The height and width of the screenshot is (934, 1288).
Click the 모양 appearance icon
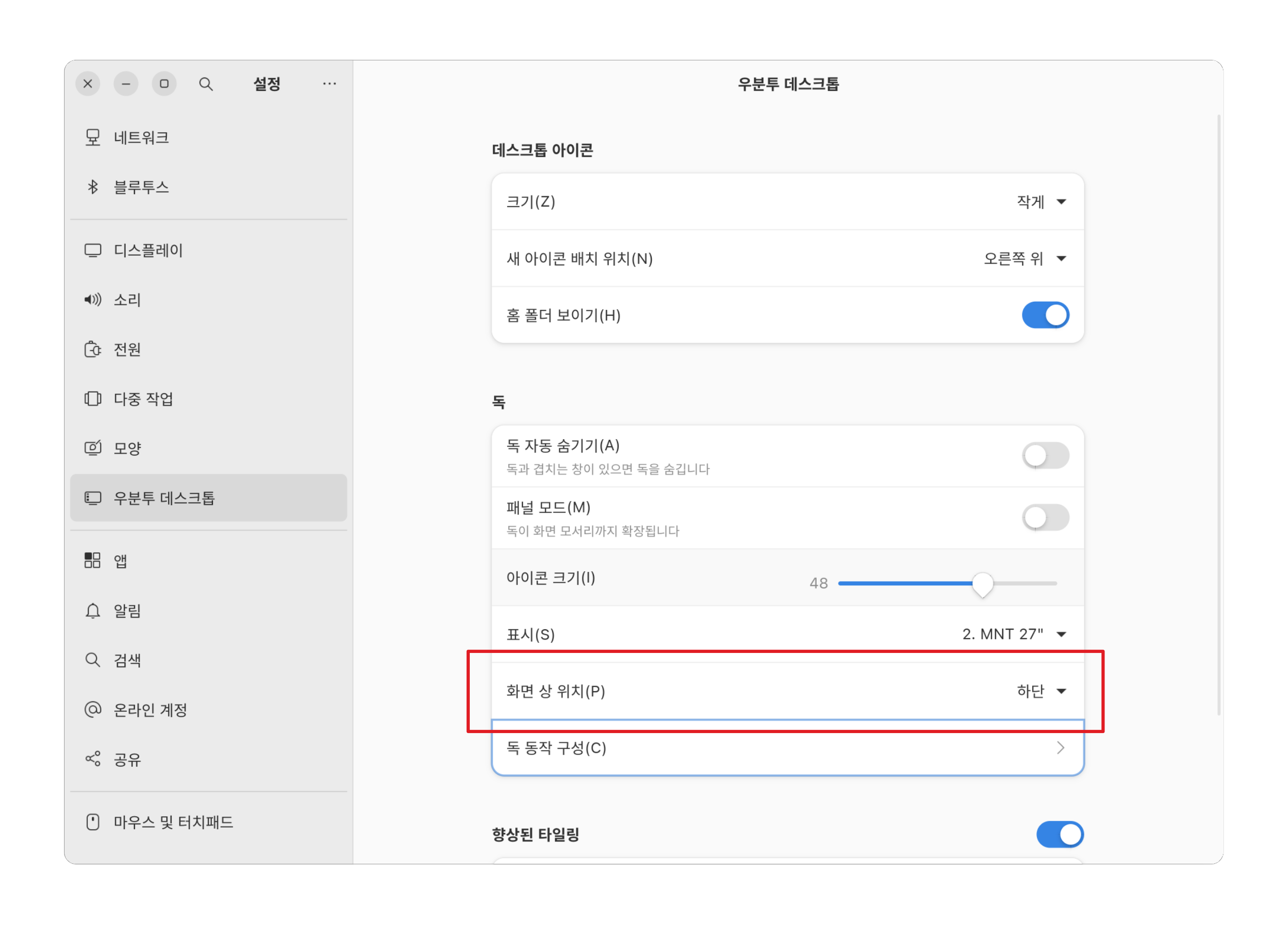point(93,448)
